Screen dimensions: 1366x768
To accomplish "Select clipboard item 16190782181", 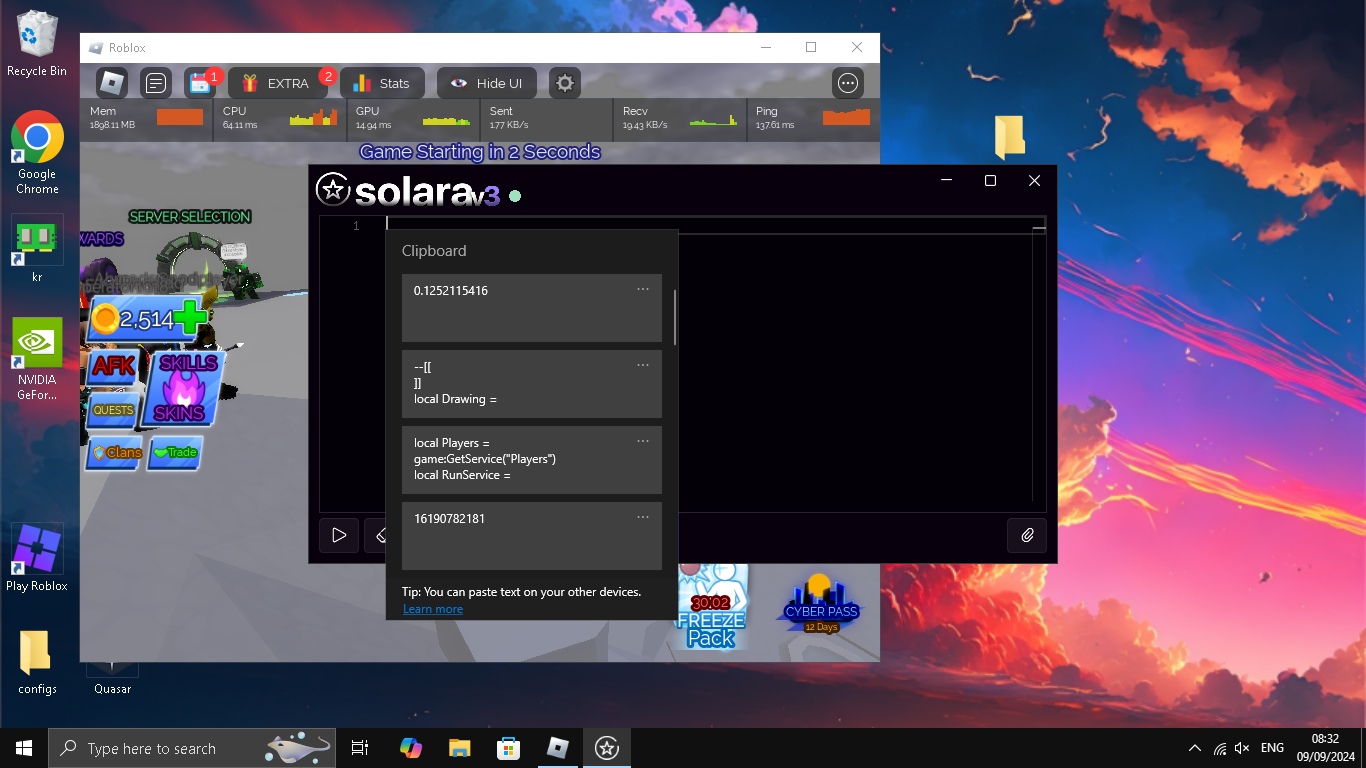I will pos(532,536).
